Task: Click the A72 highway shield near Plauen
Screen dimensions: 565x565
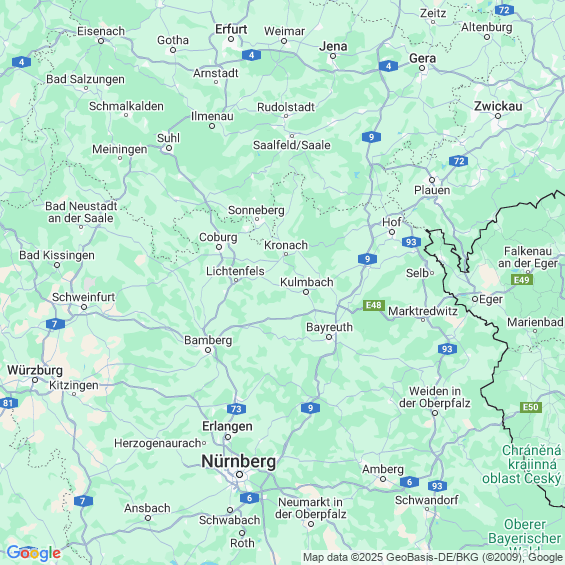Action: 458,161
